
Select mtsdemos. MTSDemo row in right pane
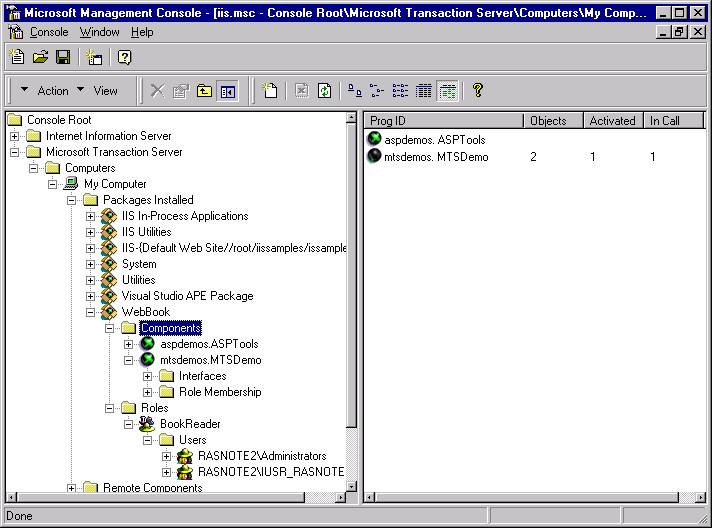[436, 157]
